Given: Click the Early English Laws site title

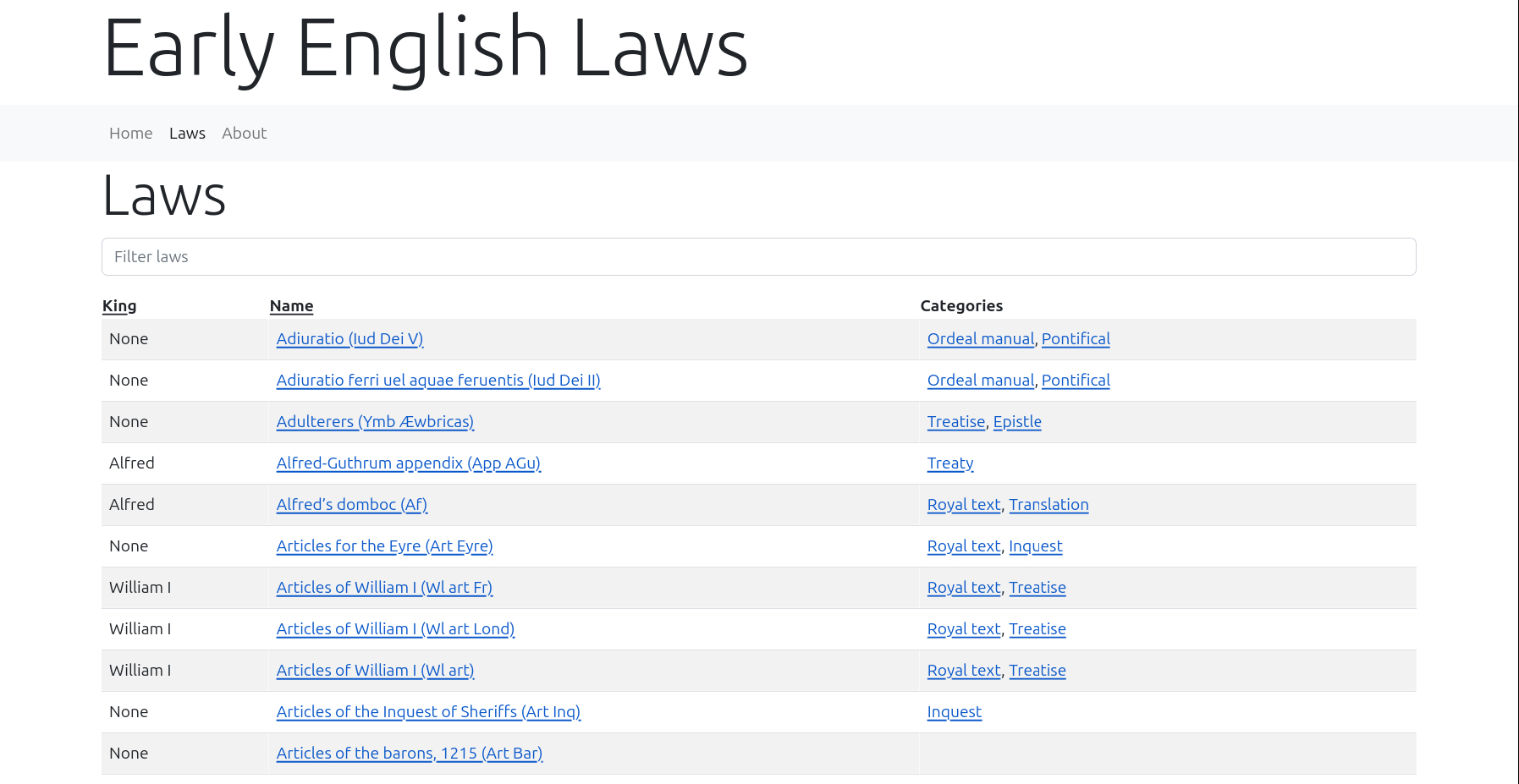Looking at the screenshot, I should click(425, 49).
